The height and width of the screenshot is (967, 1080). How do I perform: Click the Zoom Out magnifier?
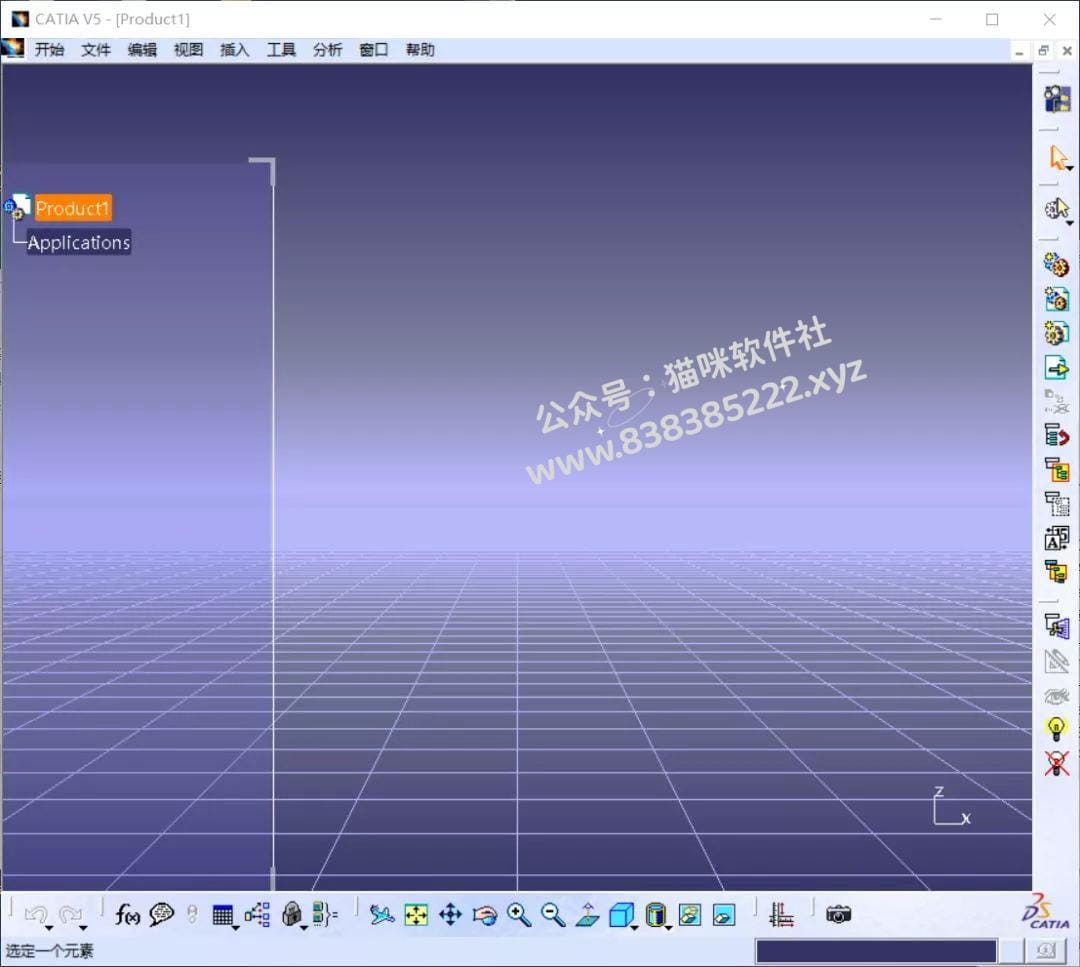553,915
